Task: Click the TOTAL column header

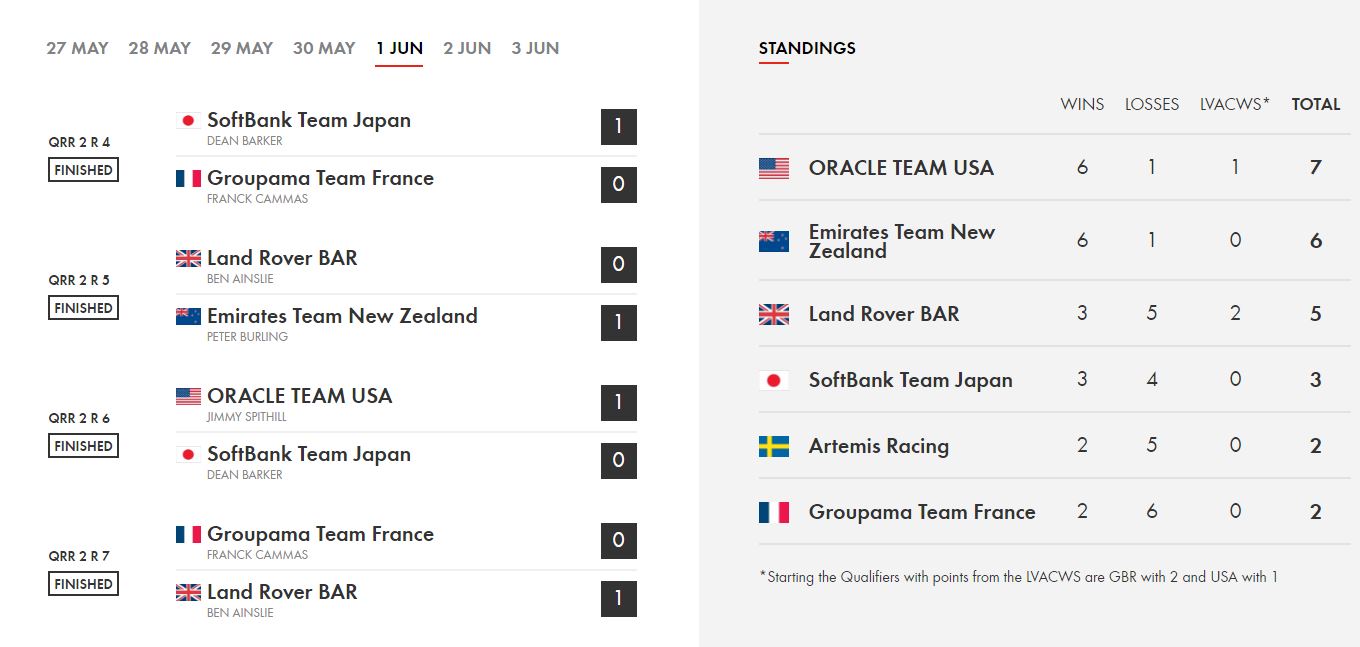Action: pos(1316,104)
